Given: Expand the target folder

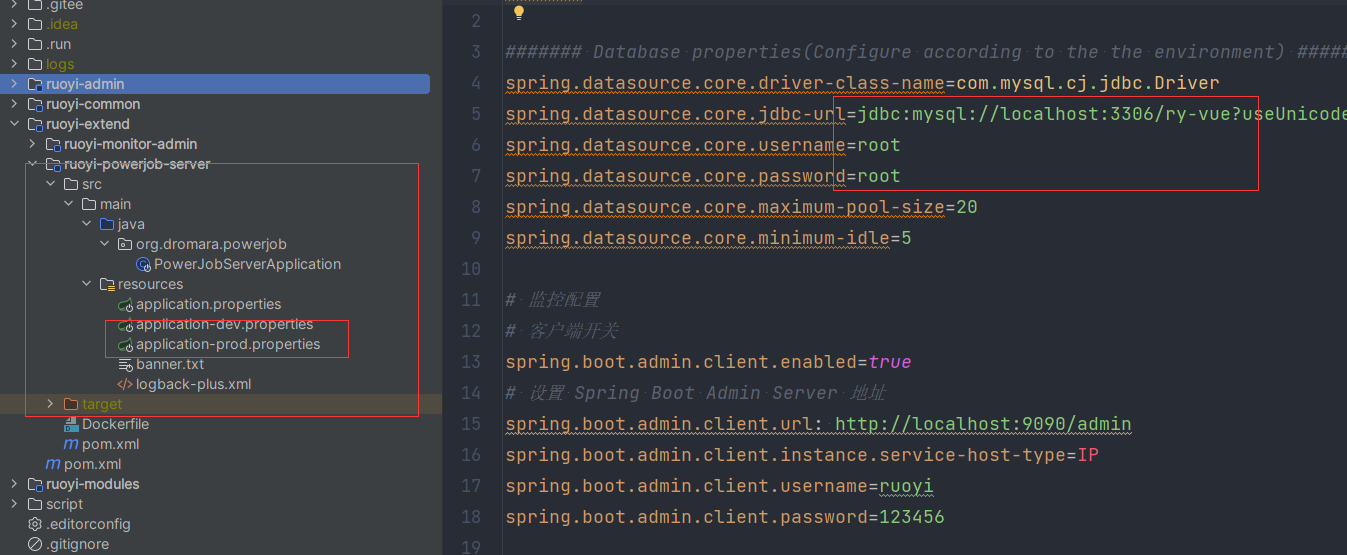Looking at the screenshot, I should pos(50,404).
